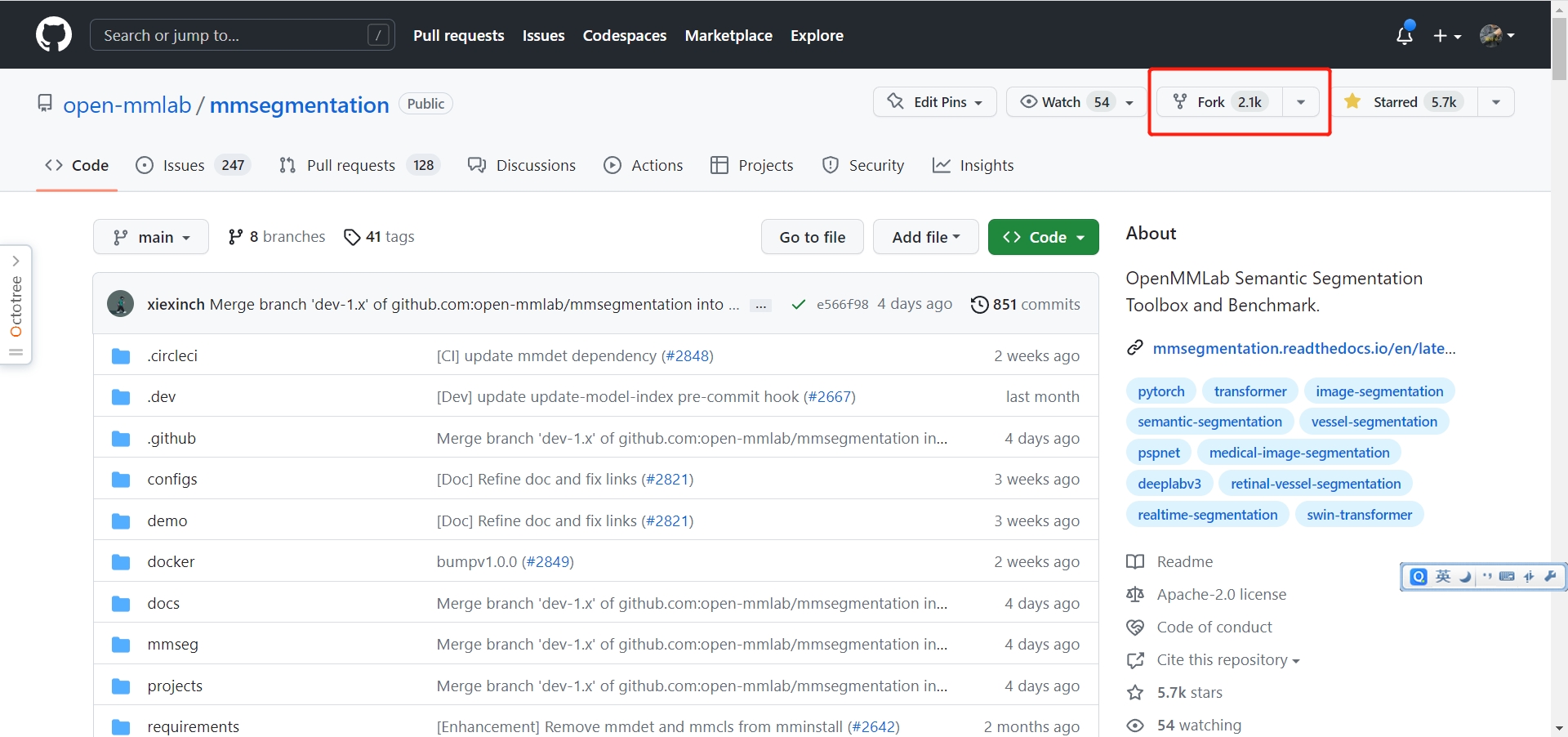Image resolution: width=1568 pixels, height=737 pixels.
Task: Expand the main branch selector
Action: click(x=151, y=237)
